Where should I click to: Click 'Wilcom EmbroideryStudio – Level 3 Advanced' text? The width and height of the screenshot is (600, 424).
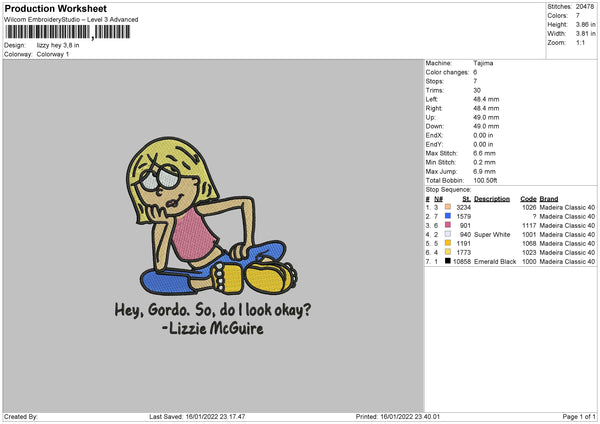[71, 20]
